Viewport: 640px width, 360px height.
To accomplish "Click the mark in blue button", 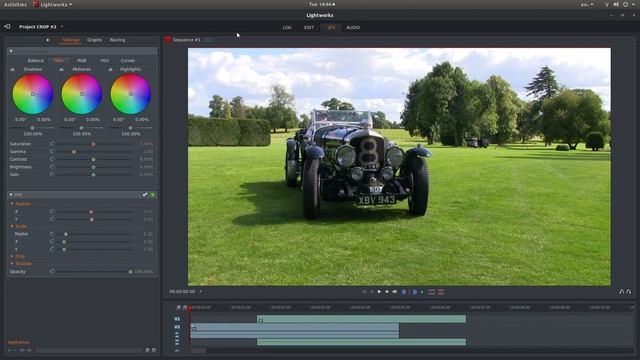I will coord(404,292).
